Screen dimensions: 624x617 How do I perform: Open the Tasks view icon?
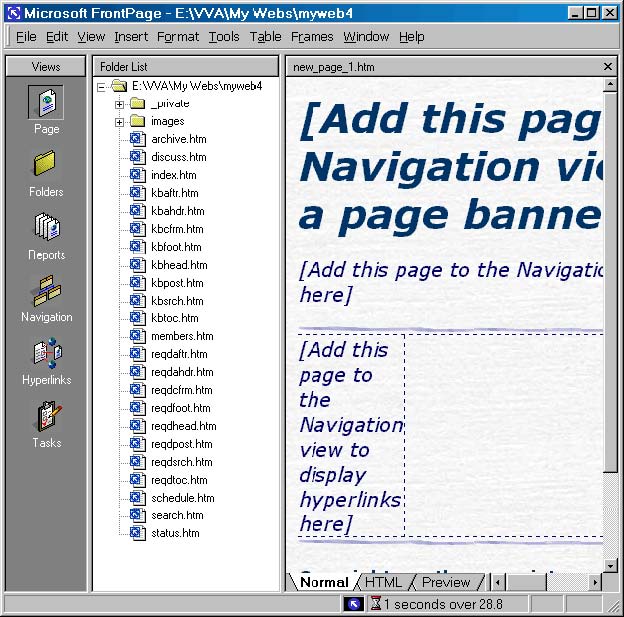[x=46, y=417]
